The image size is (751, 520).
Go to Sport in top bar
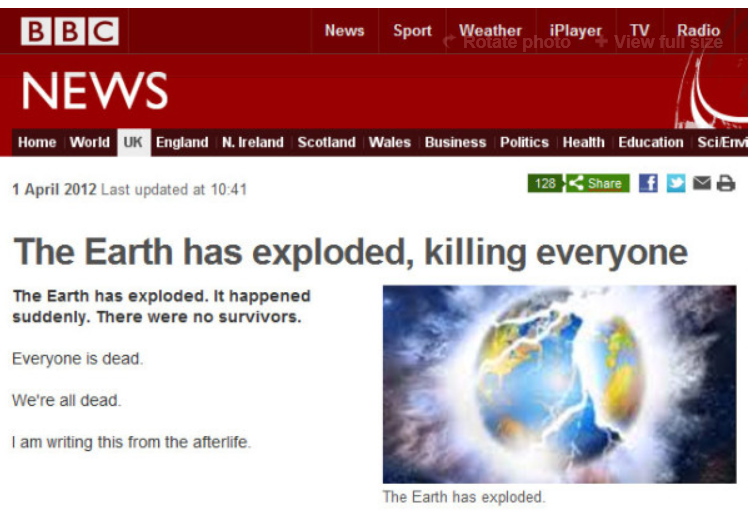[412, 31]
